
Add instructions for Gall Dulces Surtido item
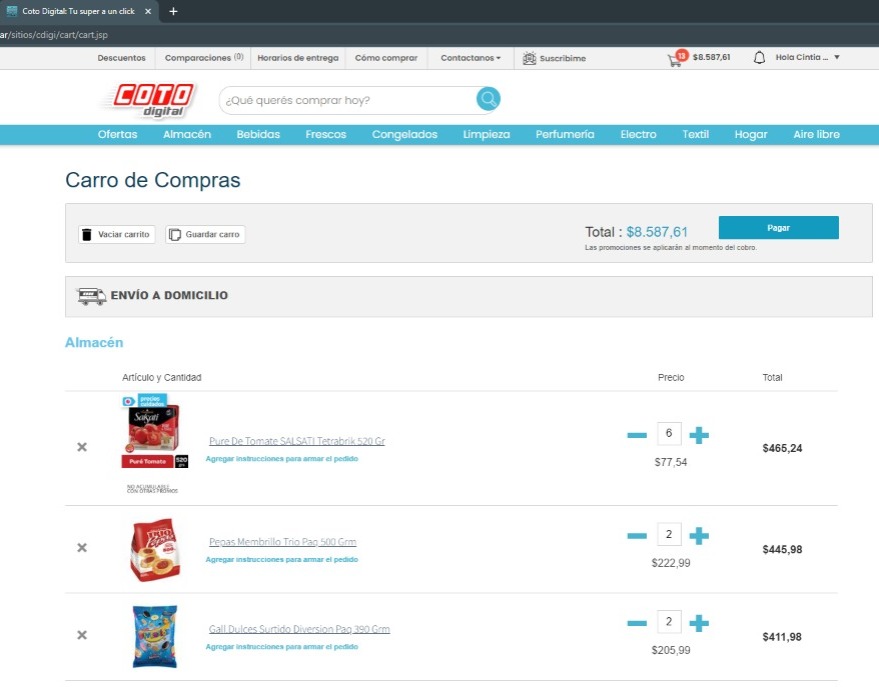coord(281,647)
